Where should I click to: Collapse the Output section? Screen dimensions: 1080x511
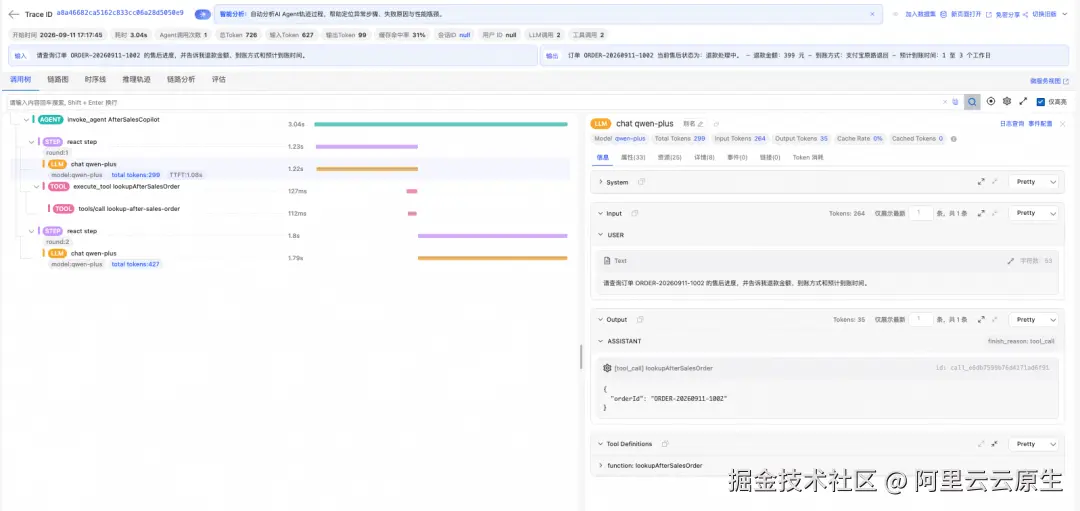(x=600, y=320)
